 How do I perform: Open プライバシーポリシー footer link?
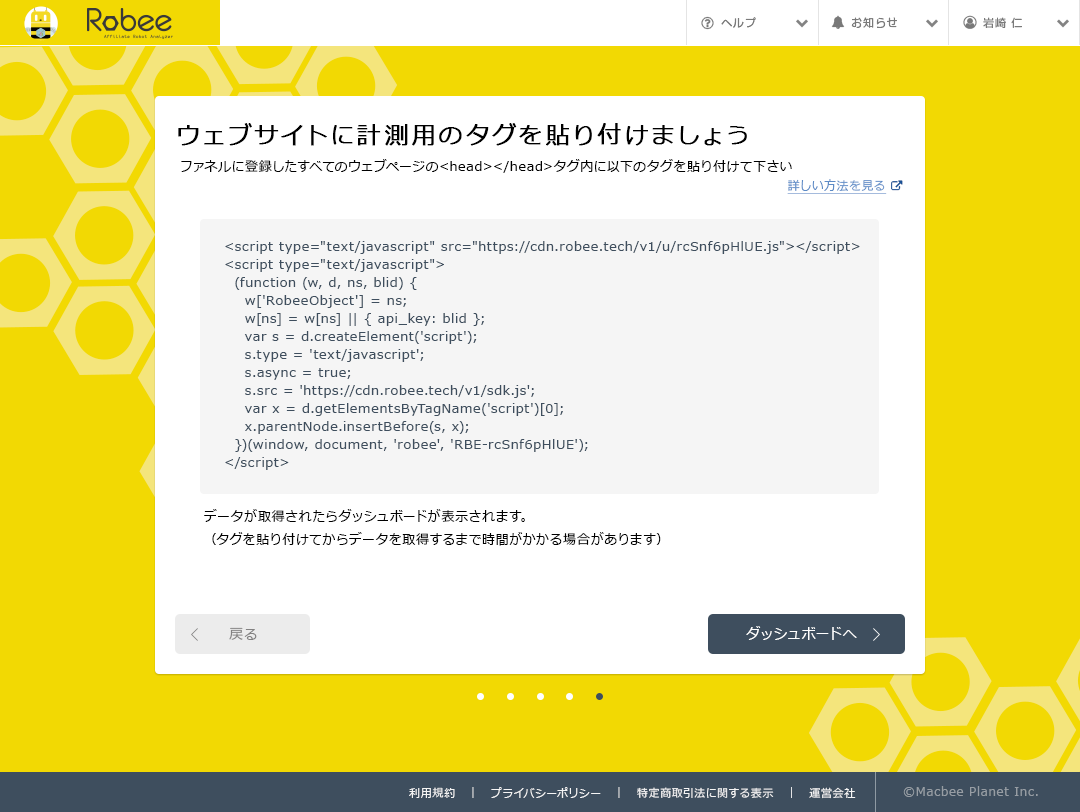click(545, 793)
